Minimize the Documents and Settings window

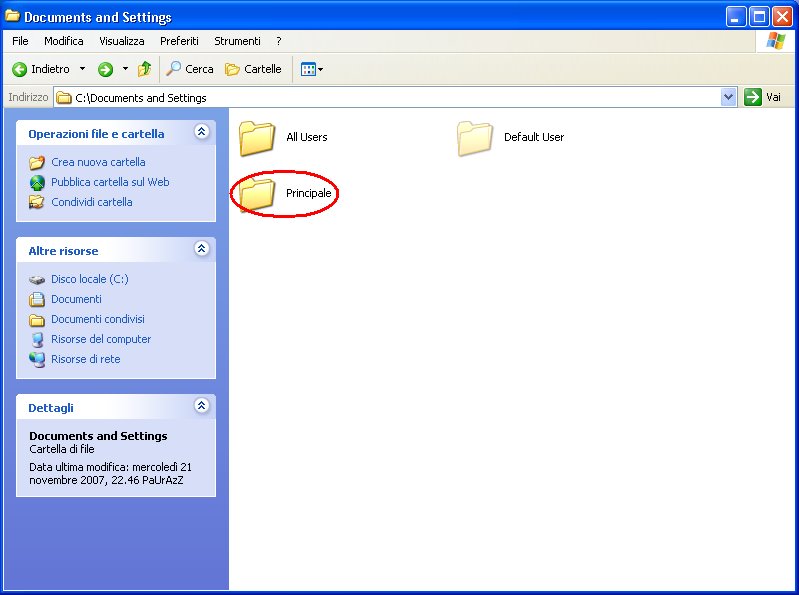pos(735,17)
